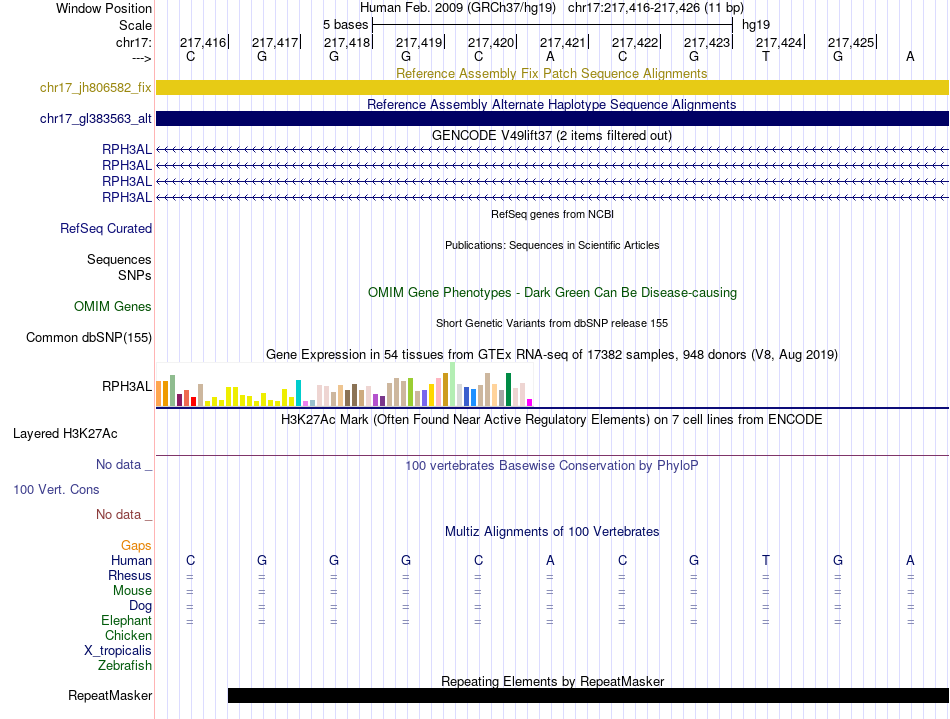Click the Scale label
The image size is (950, 719).
[x=135, y=25]
